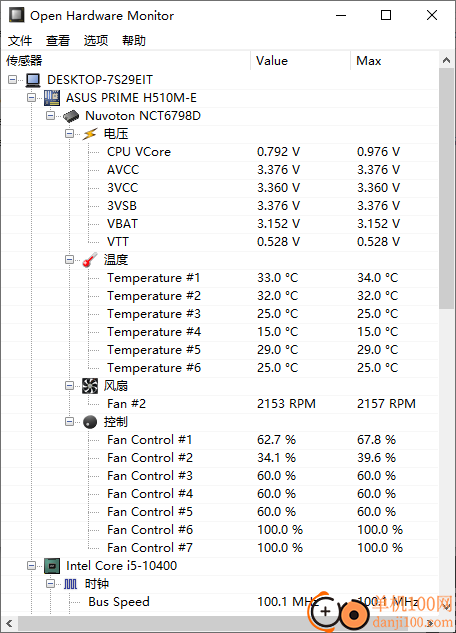Select the Fan Control #7 row
Viewport: 456px width, 633px height.
pos(220,548)
